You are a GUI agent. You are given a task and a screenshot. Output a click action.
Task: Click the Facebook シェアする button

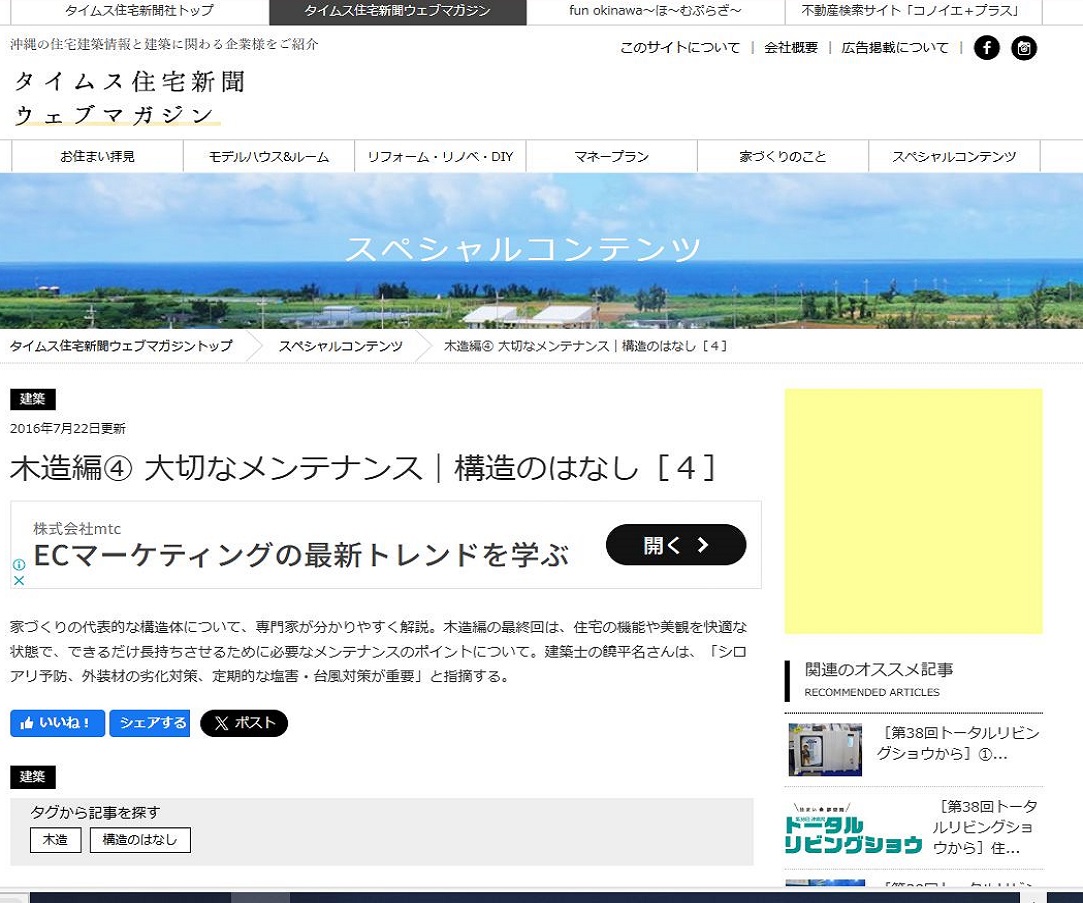149,723
